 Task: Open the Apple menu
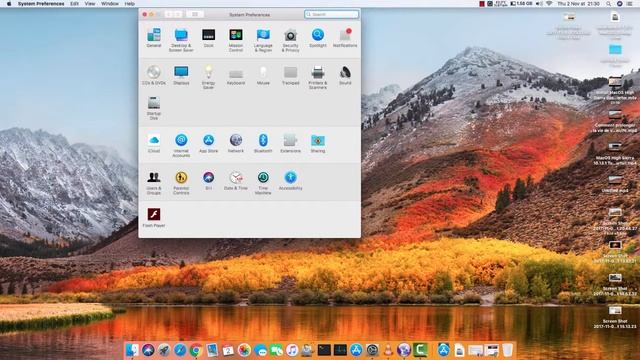point(9,4)
